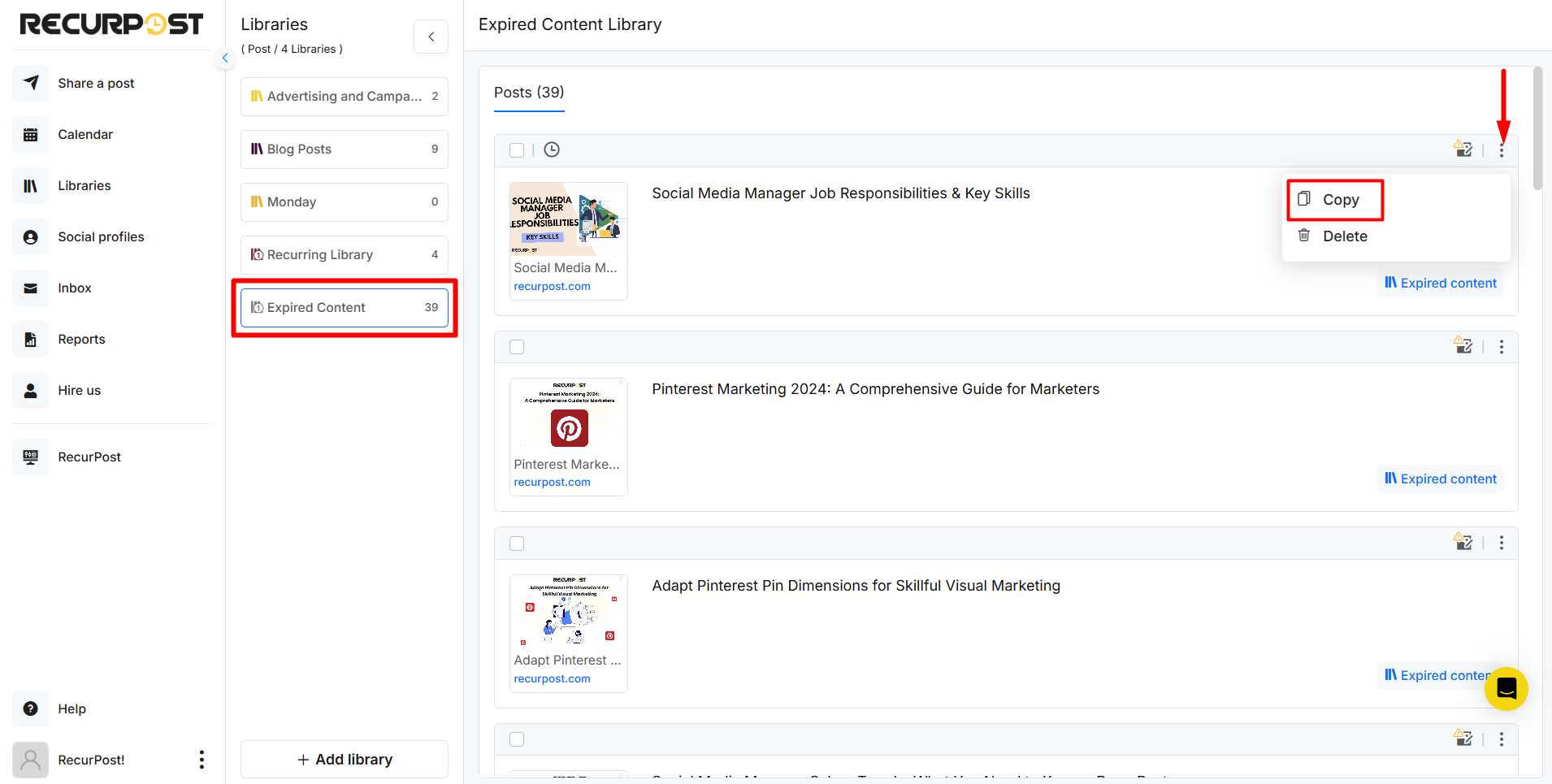Edit the Pinterest Marketing 2024 post
The image size is (1552, 784).
coord(1463,346)
